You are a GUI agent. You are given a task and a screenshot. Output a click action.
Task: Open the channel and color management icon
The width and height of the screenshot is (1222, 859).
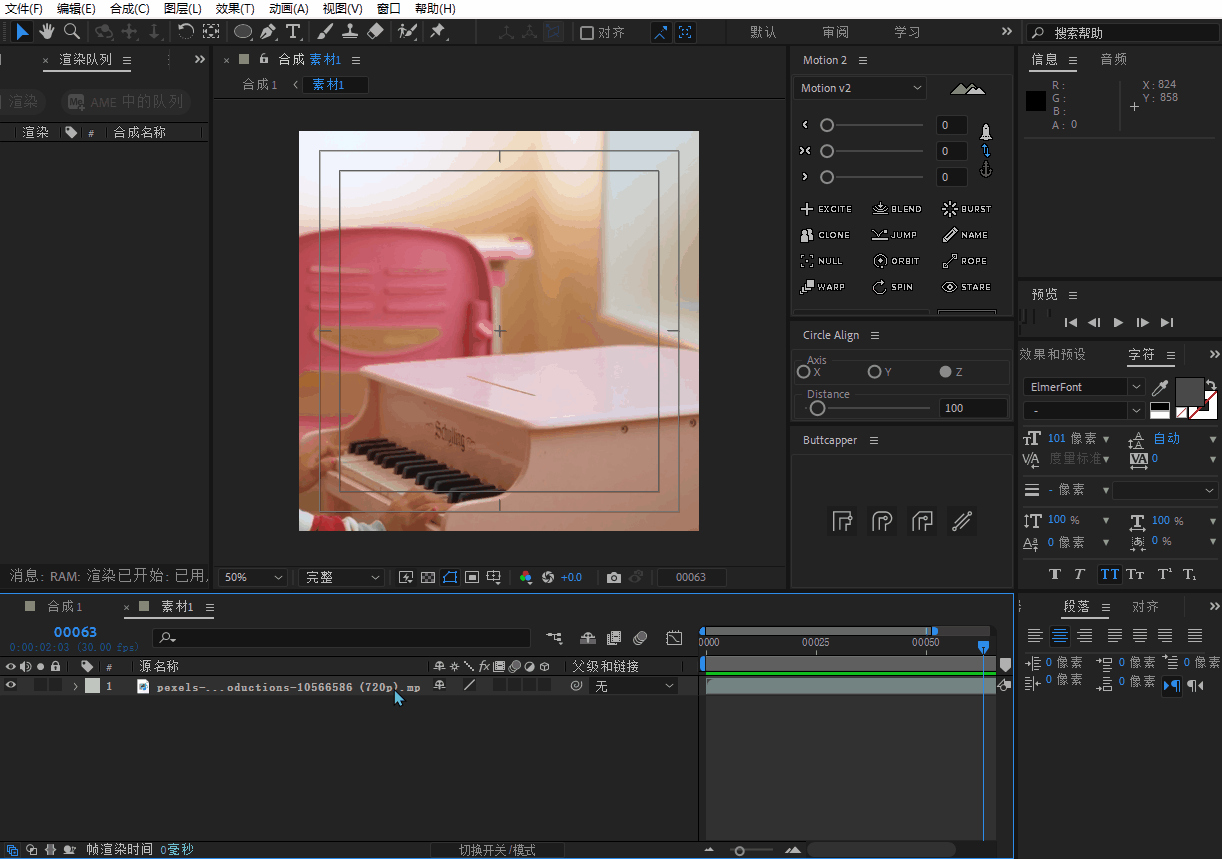(x=526, y=577)
